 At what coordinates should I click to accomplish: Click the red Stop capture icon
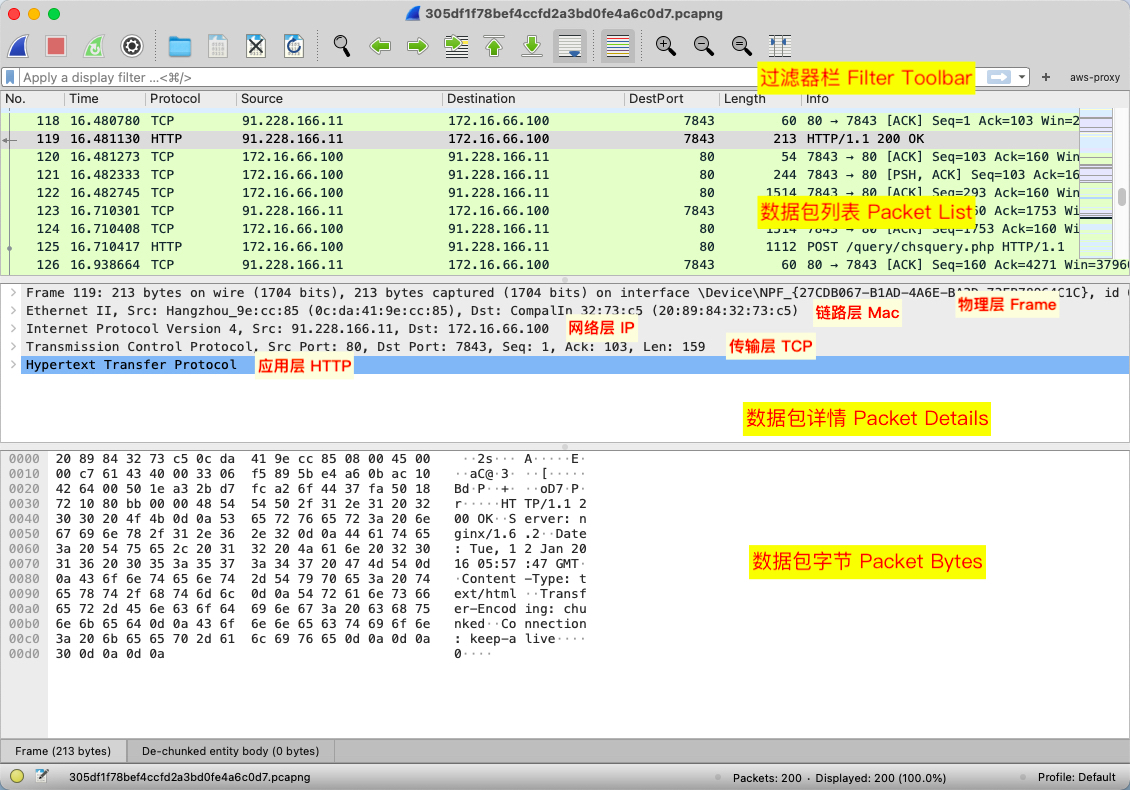(x=56, y=46)
